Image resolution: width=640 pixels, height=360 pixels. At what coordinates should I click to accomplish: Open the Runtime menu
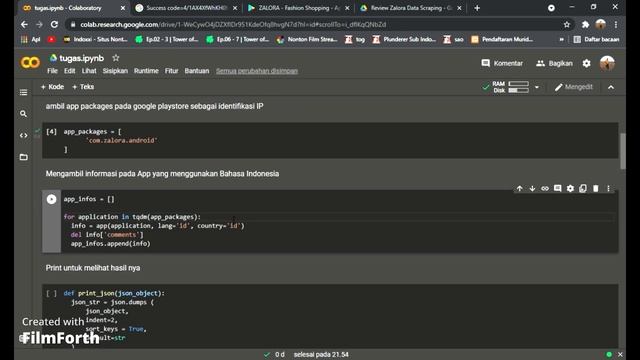tap(146, 71)
